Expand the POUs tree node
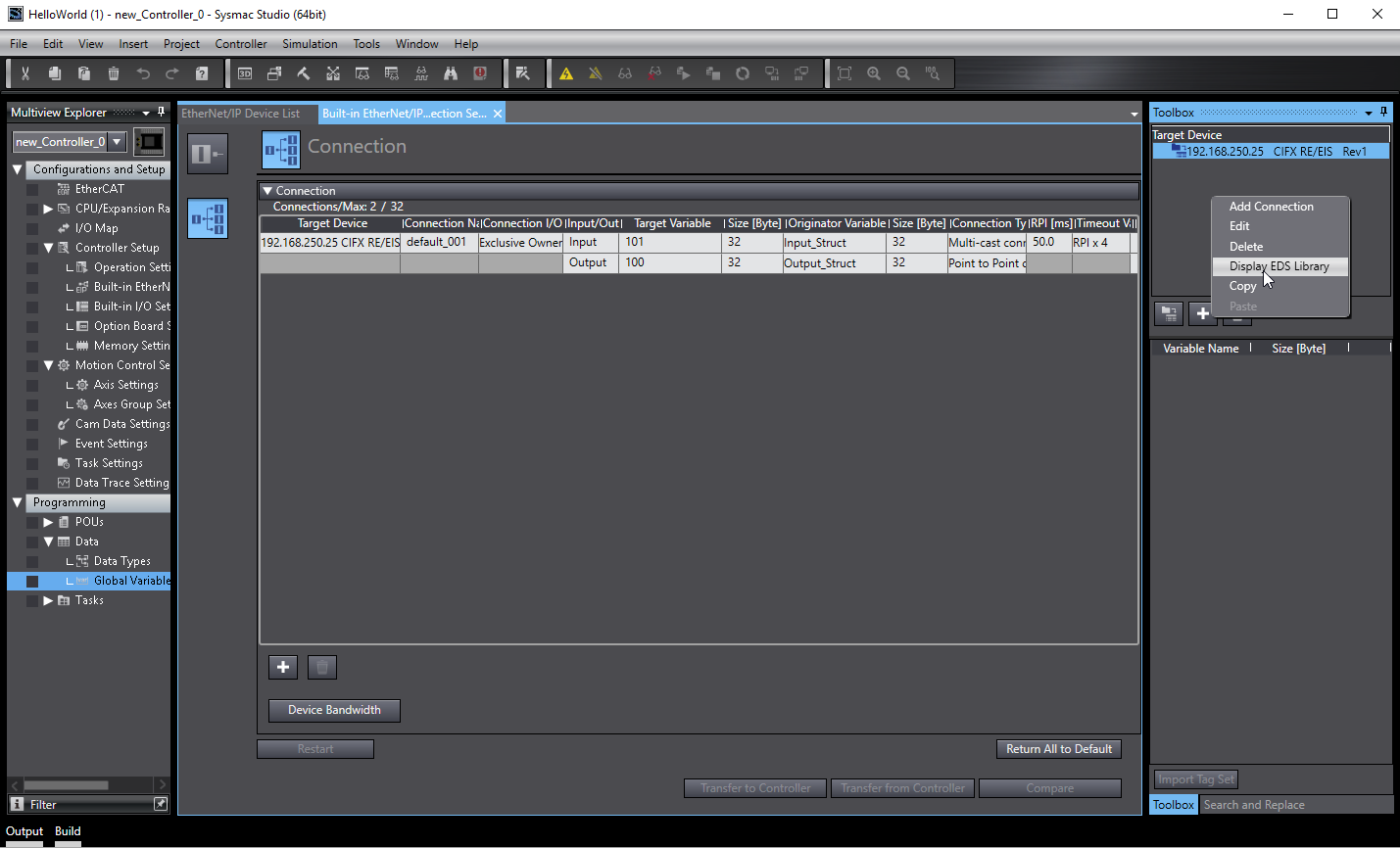1400x848 pixels. (48, 522)
